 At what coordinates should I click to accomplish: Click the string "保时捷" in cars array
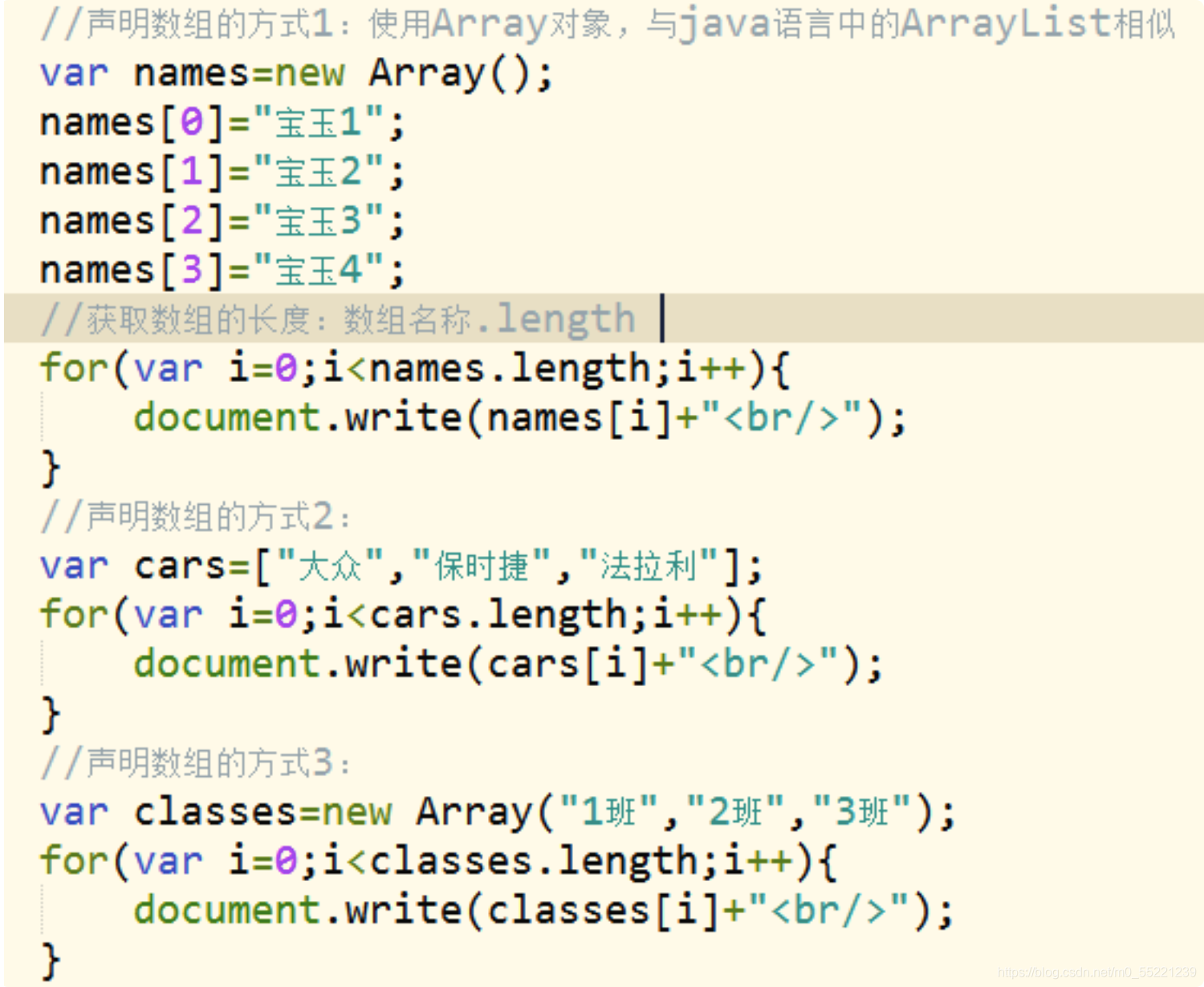pyautogui.click(x=482, y=566)
